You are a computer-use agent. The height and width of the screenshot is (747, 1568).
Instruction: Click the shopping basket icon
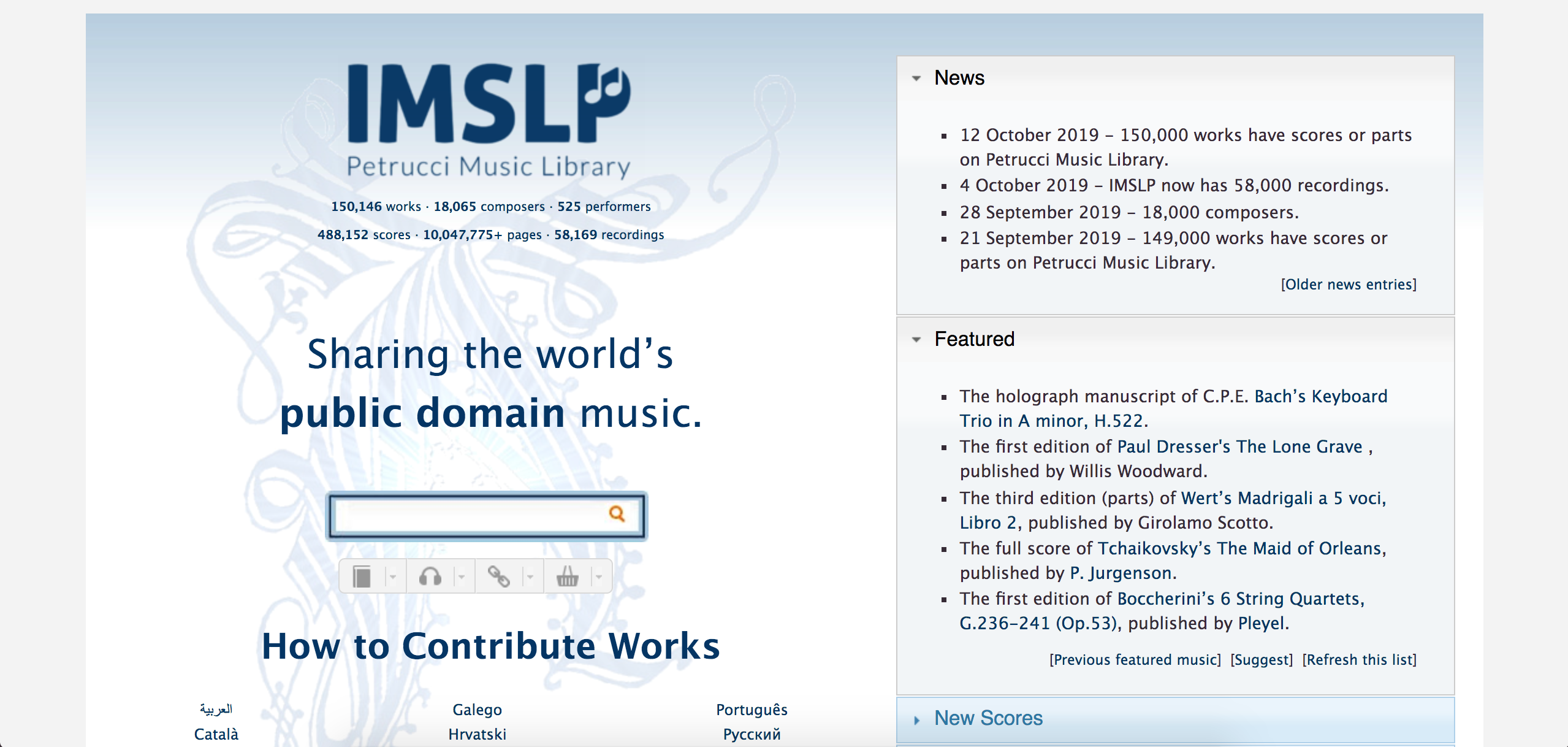pos(567,577)
